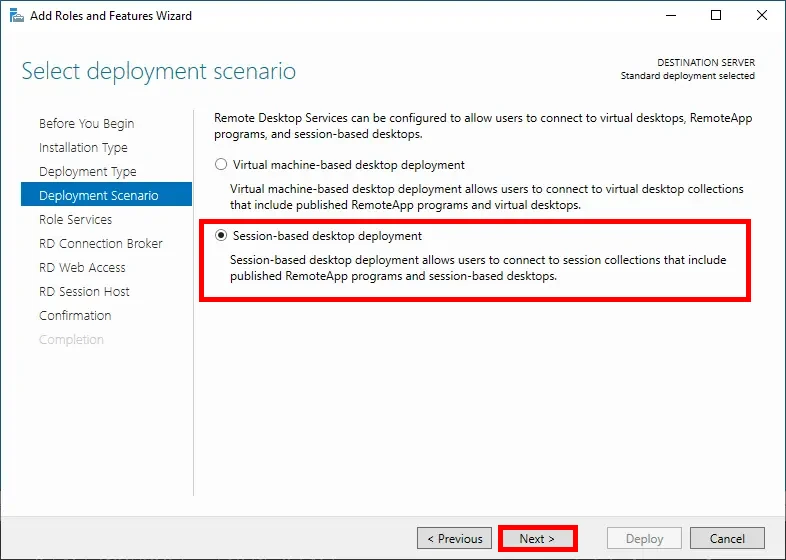Select Session-based desktop deployment radio button
This screenshot has width=786, height=560.
[221, 237]
